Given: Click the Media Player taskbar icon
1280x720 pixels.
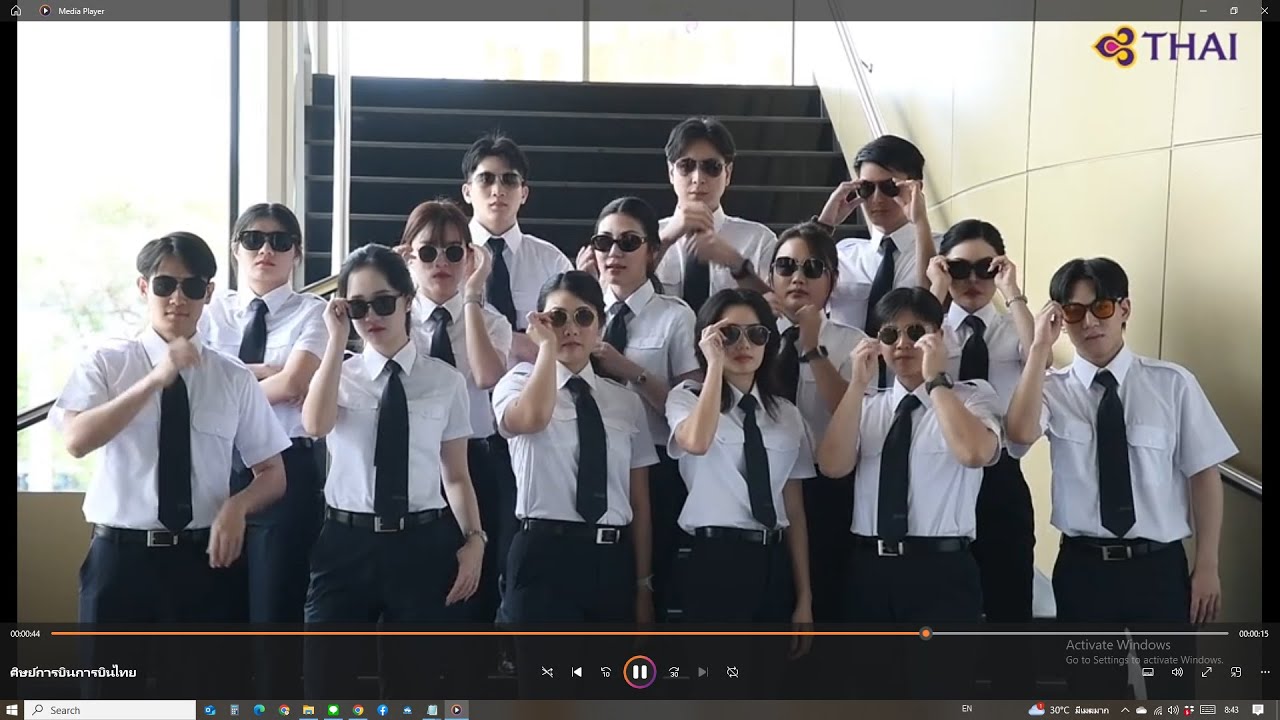Looking at the screenshot, I should coord(457,710).
